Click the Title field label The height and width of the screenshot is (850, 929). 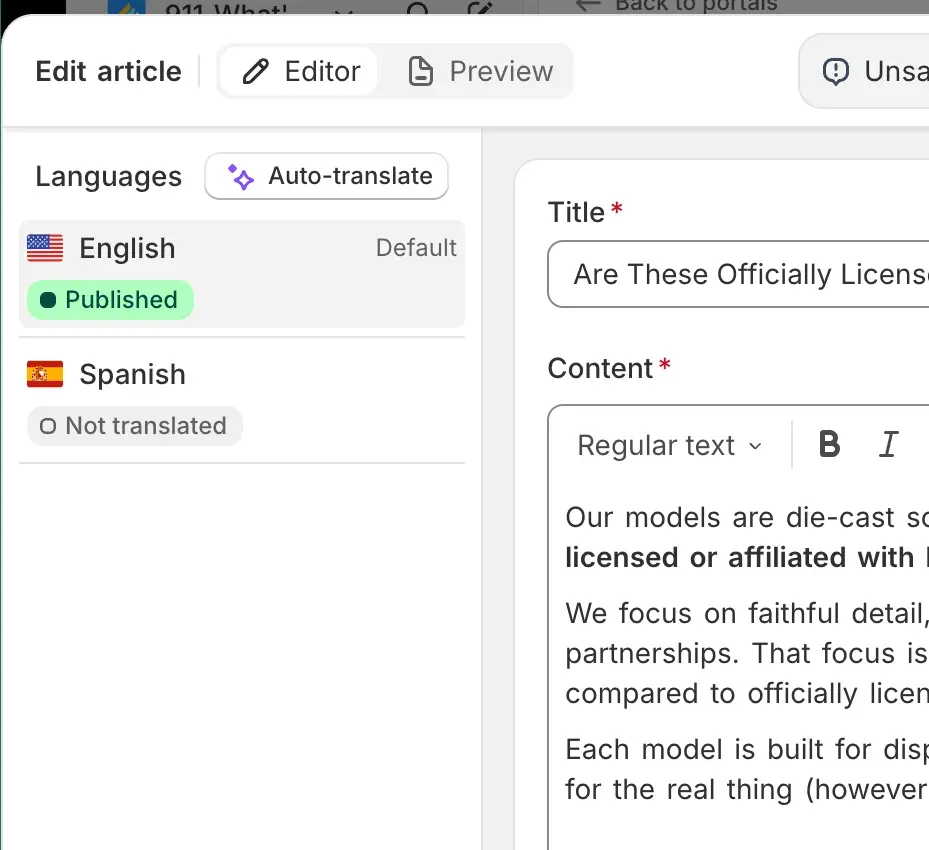(576, 212)
